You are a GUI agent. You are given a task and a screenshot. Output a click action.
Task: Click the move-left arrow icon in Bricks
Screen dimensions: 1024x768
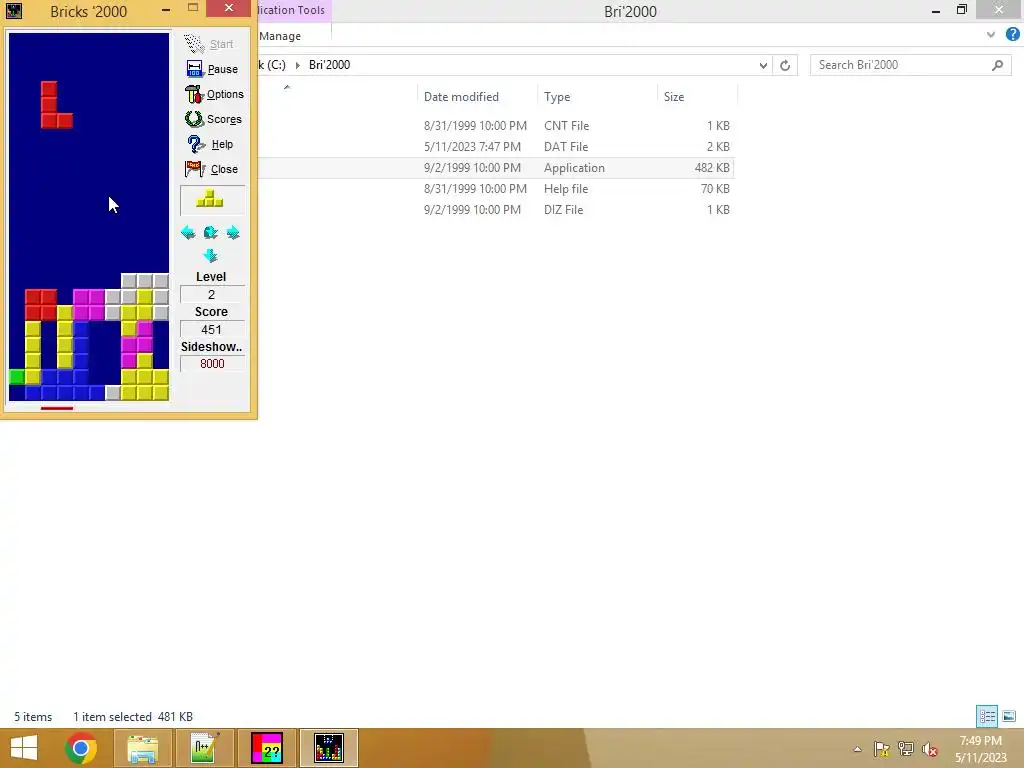tap(188, 232)
